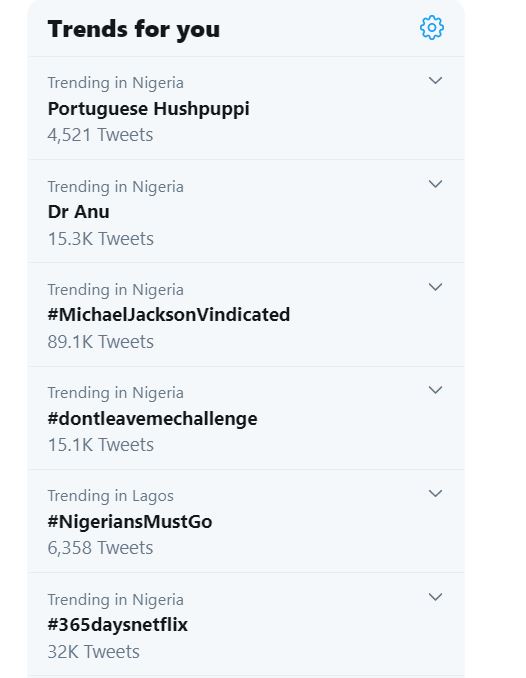The width and height of the screenshot is (526, 678).
Task: Click the 6,358 Tweets count
Action: [x=100, y=548]
